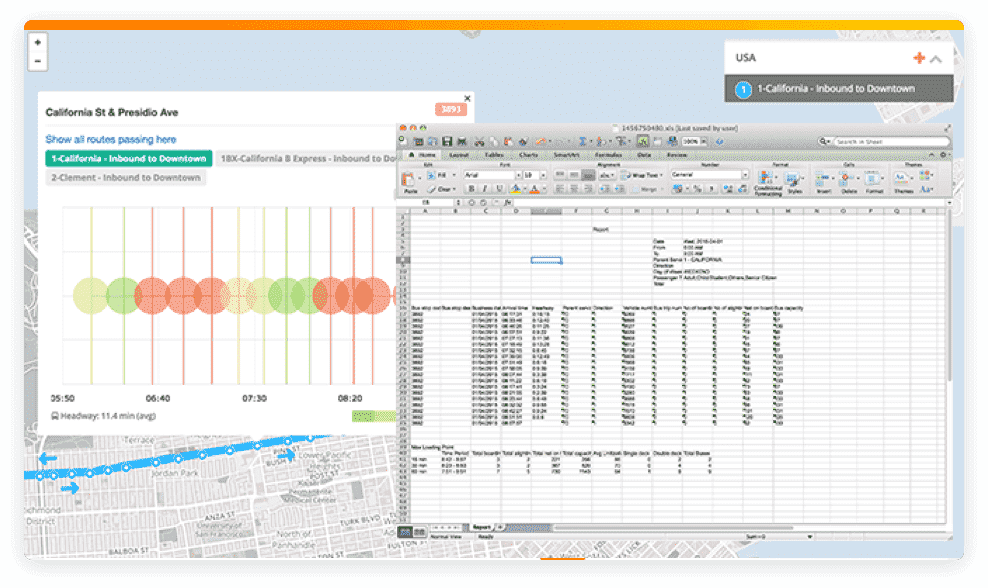Collapse the USA panel with its chevron
Screen dimensions: 988x588
coord(935,58)
